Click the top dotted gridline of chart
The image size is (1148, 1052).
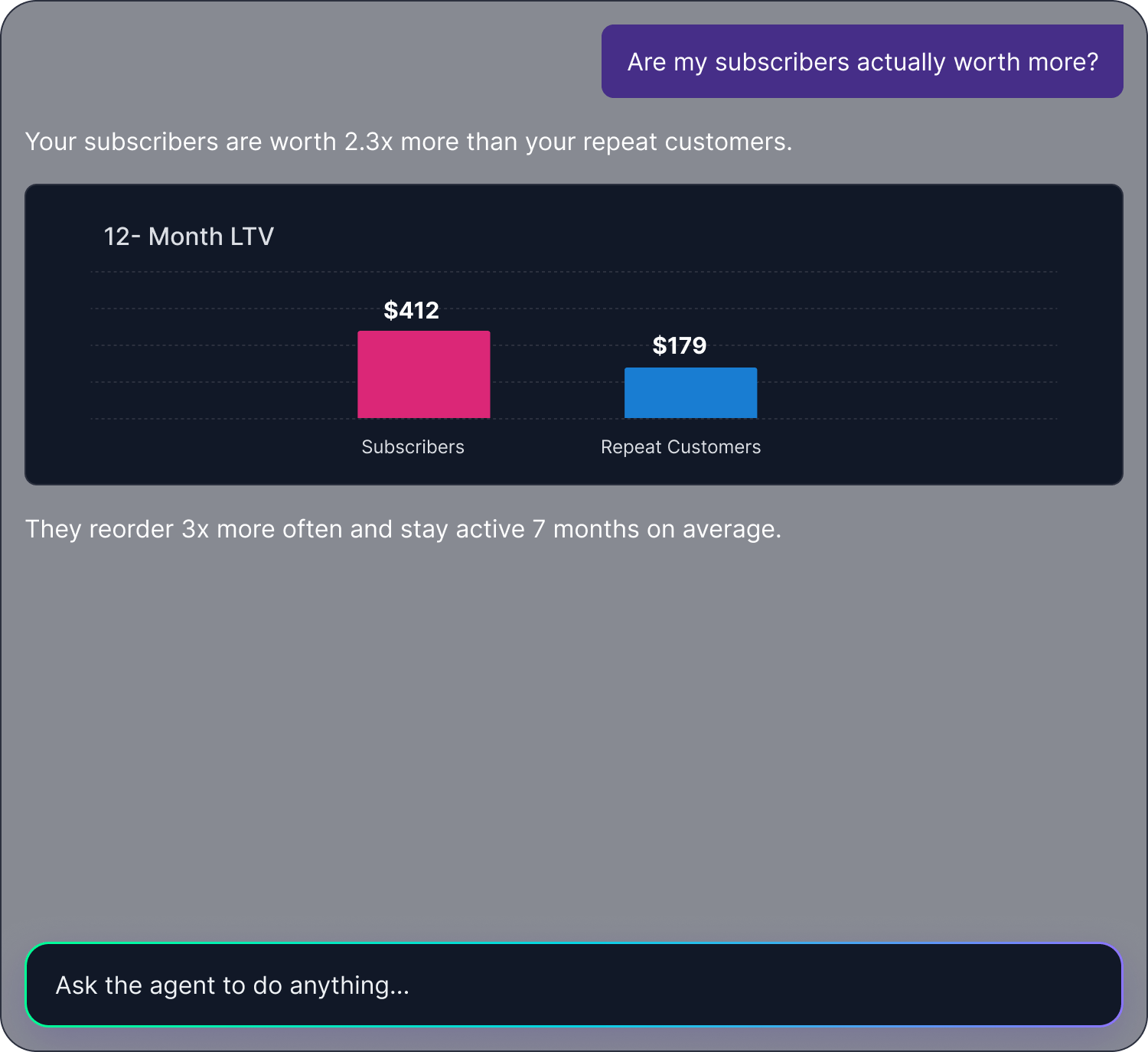tap(574, 272)
